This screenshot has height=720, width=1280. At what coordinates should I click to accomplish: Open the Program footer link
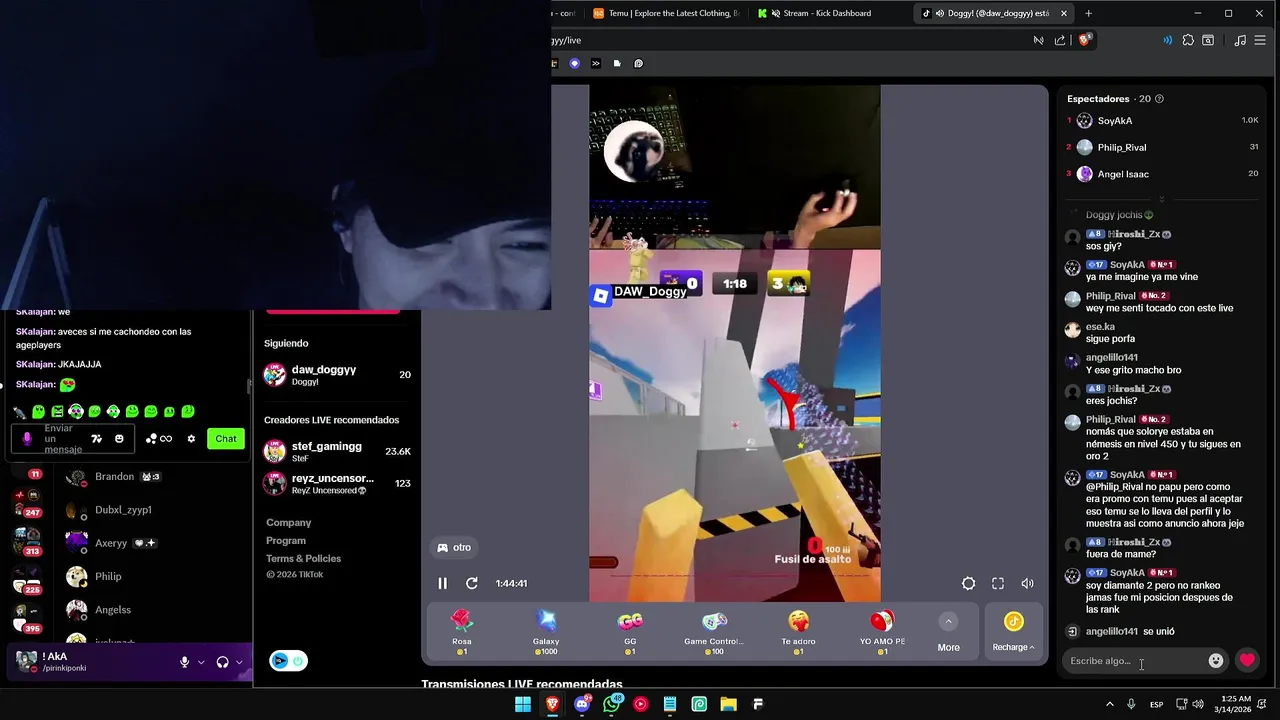[x=286, y=541]
